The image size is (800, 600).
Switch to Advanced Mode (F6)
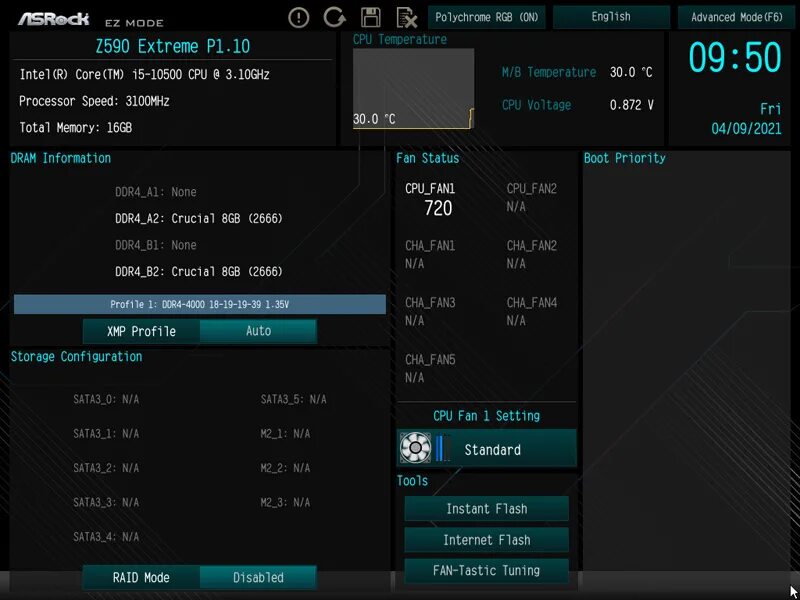pyautogui.click(x=736, y=17)
